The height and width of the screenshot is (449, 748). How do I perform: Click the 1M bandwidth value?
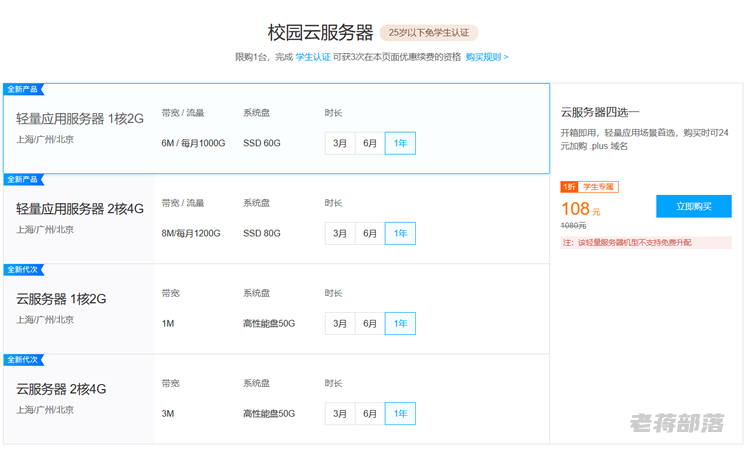(168, 324)
